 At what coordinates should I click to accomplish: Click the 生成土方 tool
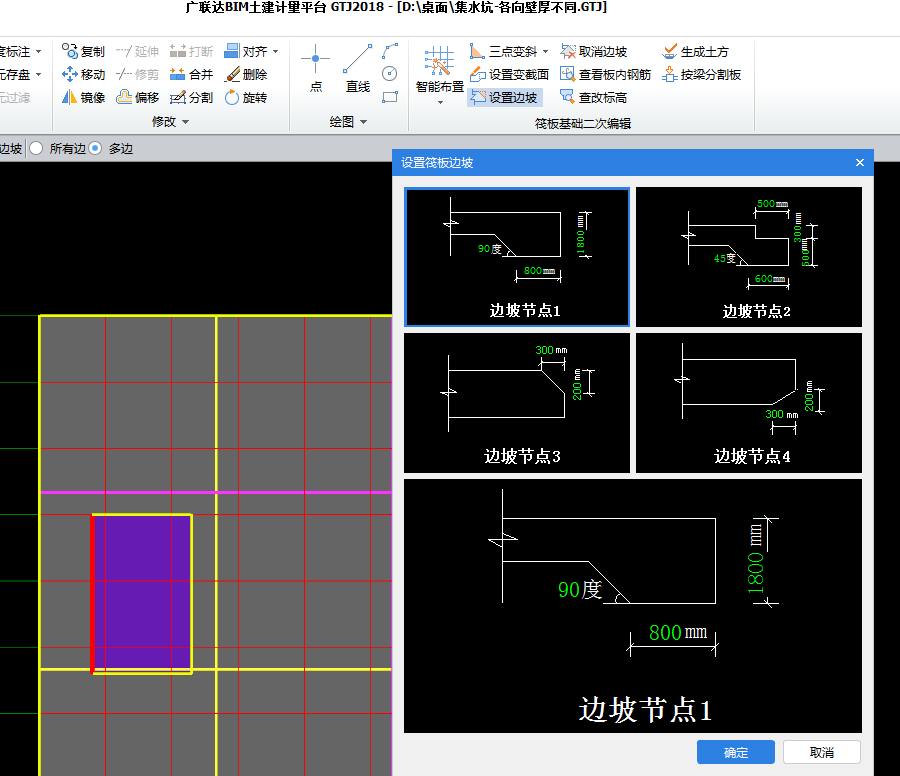[x=695, y=52]
